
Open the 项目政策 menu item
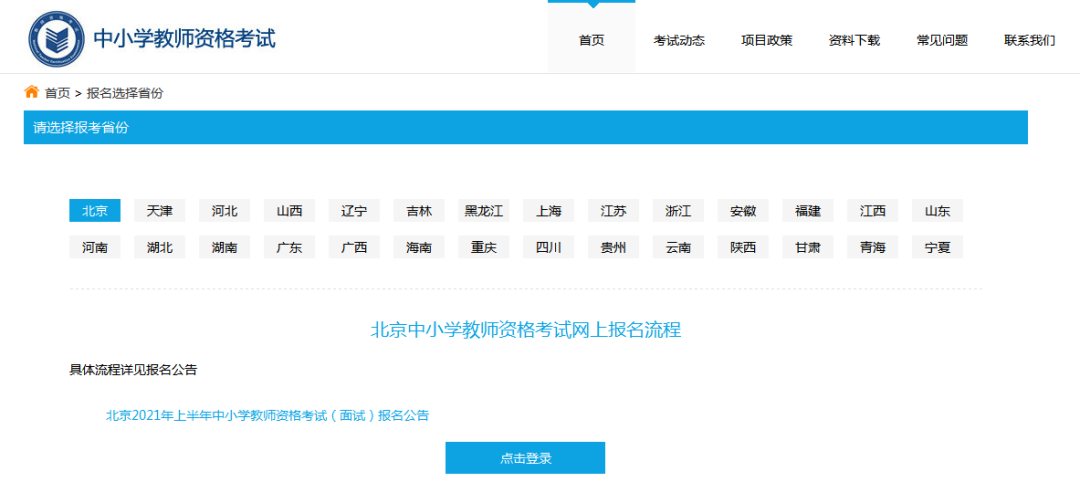766,40
